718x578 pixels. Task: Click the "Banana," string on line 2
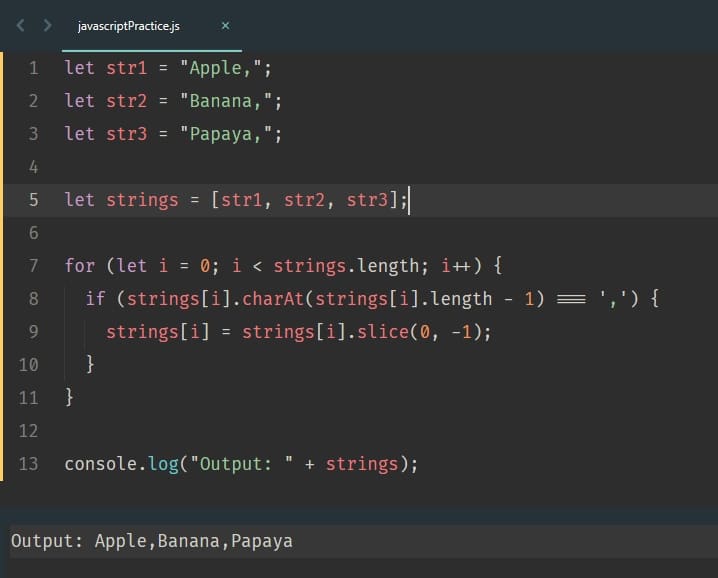tap(226, 101)
